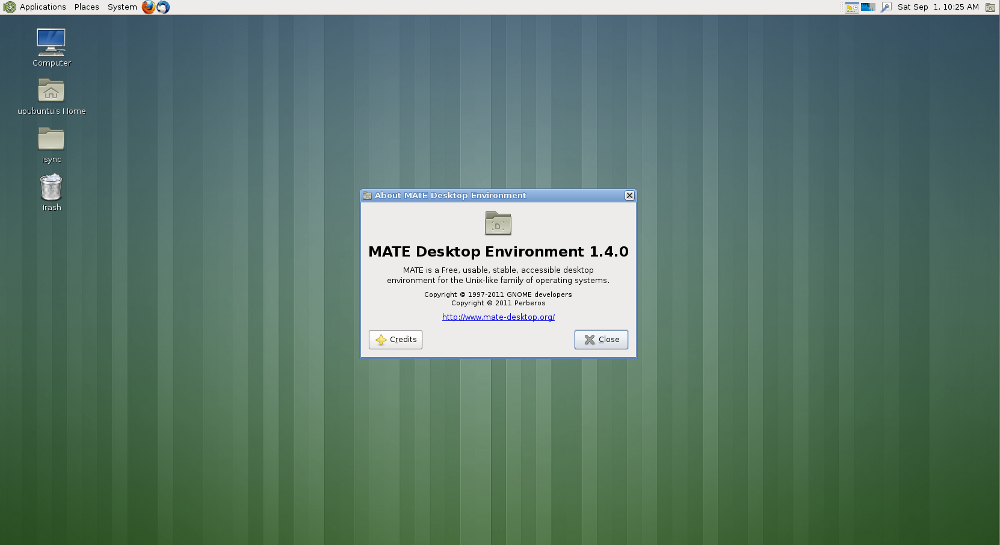Open the clock showing Sat Sep 1

click(938, 7)
